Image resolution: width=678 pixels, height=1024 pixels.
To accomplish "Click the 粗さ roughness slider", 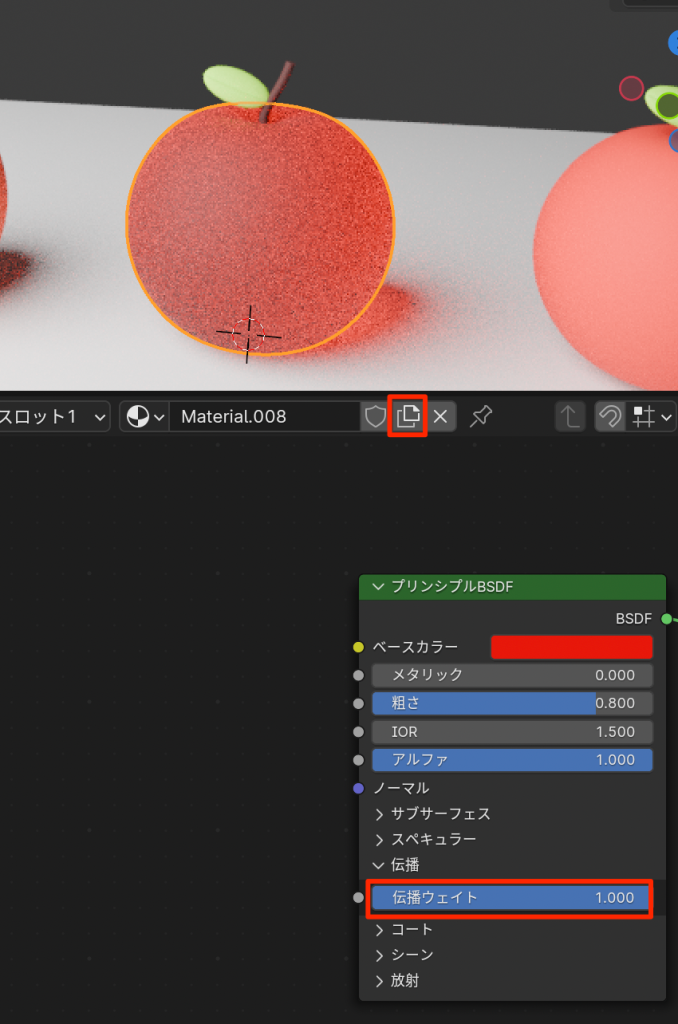I will coord(512,703).
